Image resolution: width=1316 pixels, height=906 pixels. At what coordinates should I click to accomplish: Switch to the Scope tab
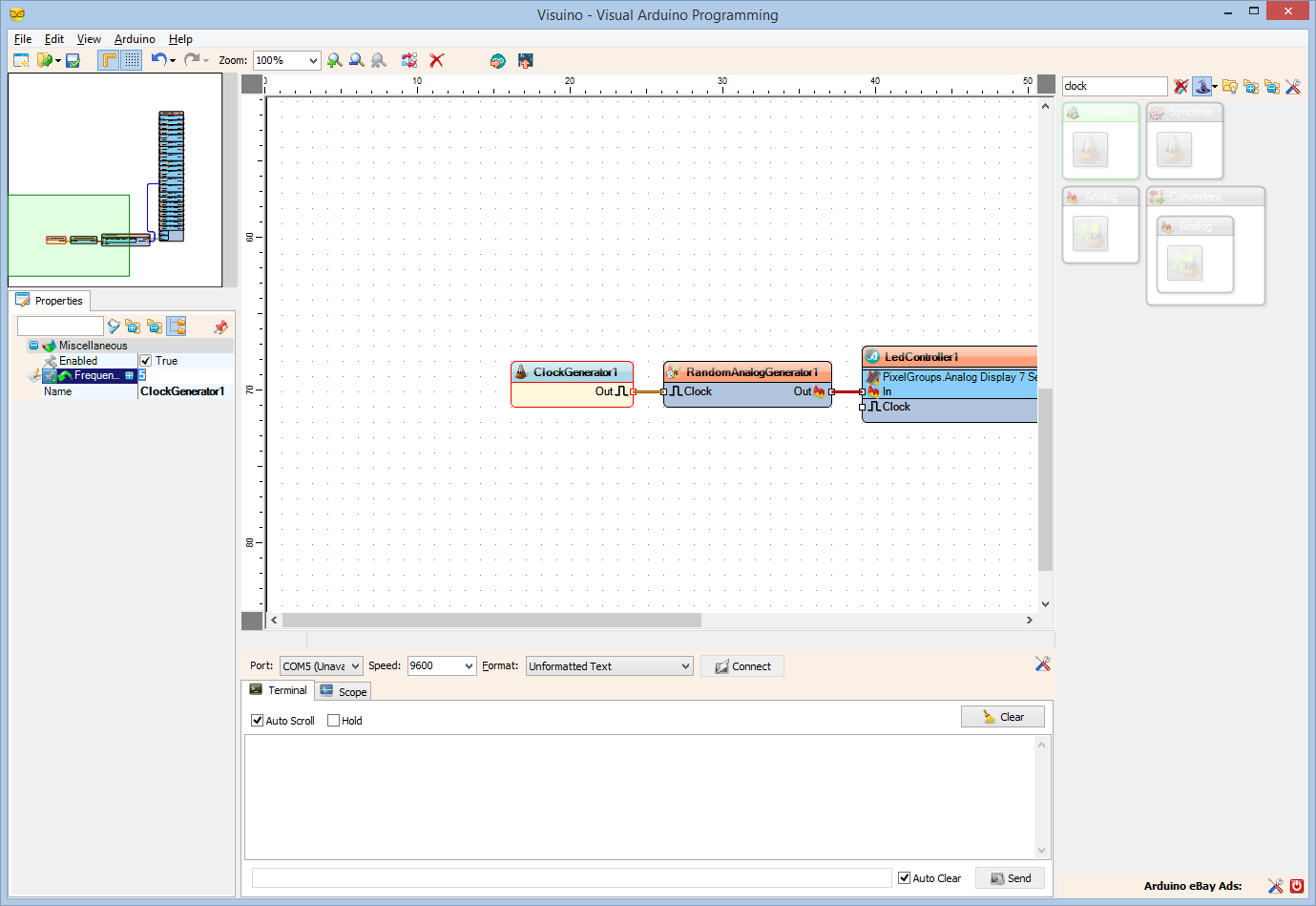344,691
